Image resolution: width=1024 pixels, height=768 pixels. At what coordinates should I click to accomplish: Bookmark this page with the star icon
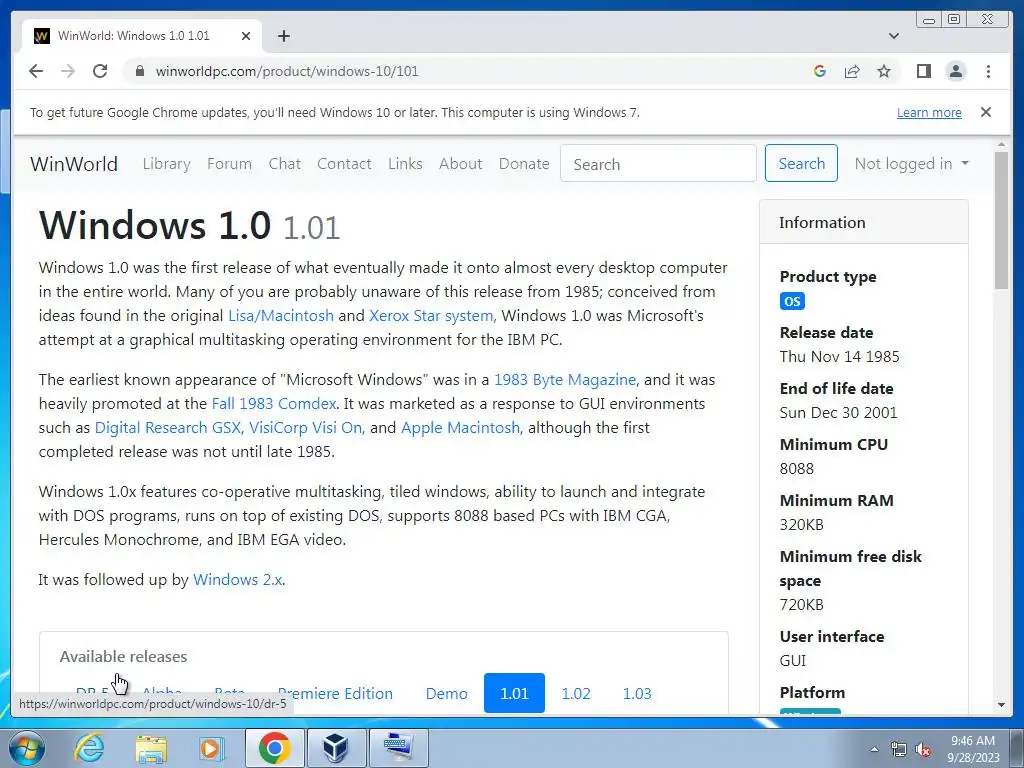[884, 71]
